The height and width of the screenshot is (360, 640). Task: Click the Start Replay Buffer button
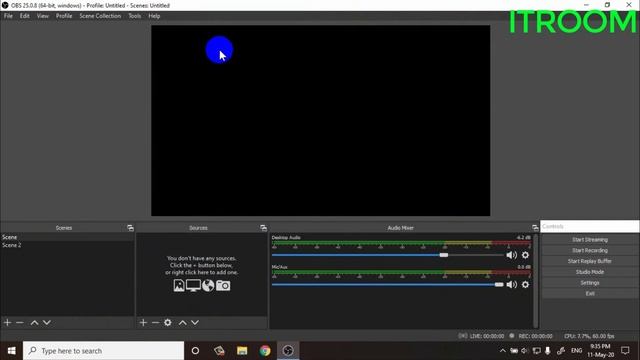pos(590,261)
